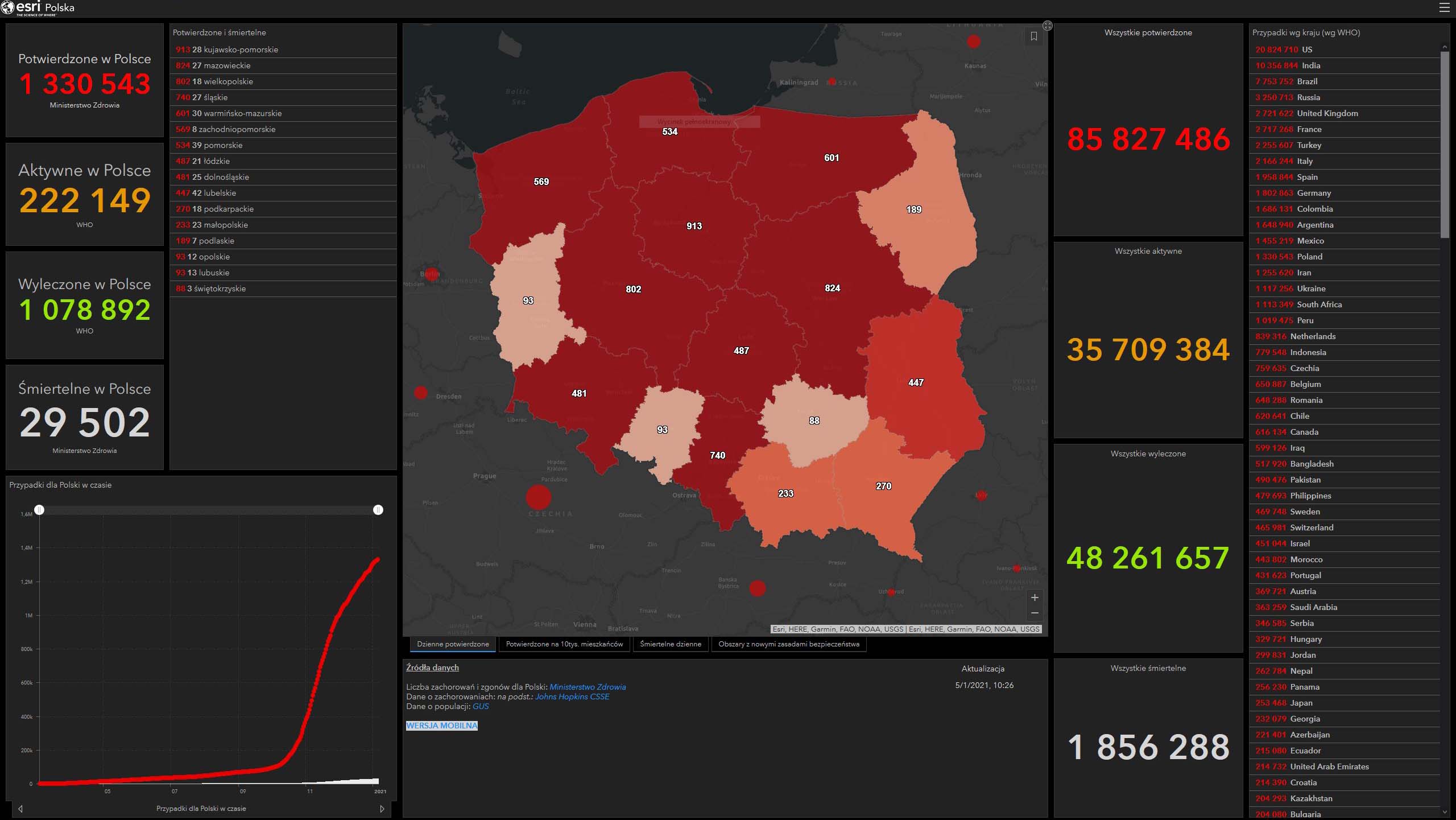The height and width of the screenshot is (820, 1456).
Task: Click left handle of chart time slider
Action: click(x=39, y=510)
